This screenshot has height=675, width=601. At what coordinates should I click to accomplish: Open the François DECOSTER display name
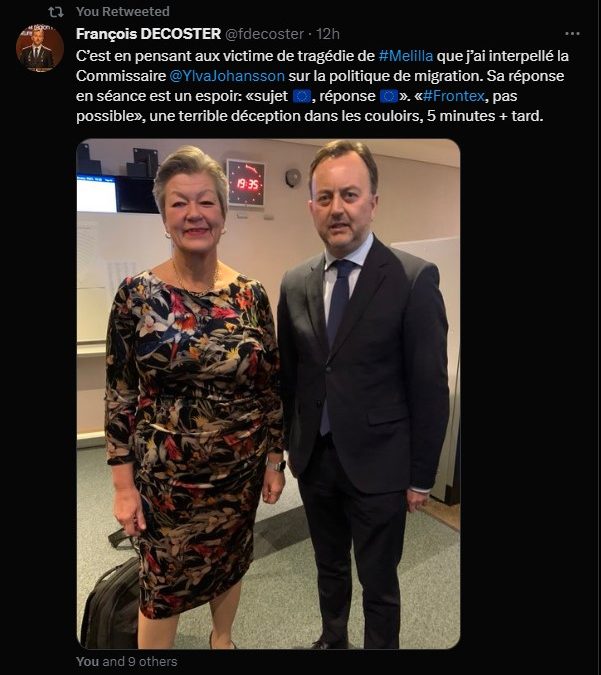click(149, 34)
